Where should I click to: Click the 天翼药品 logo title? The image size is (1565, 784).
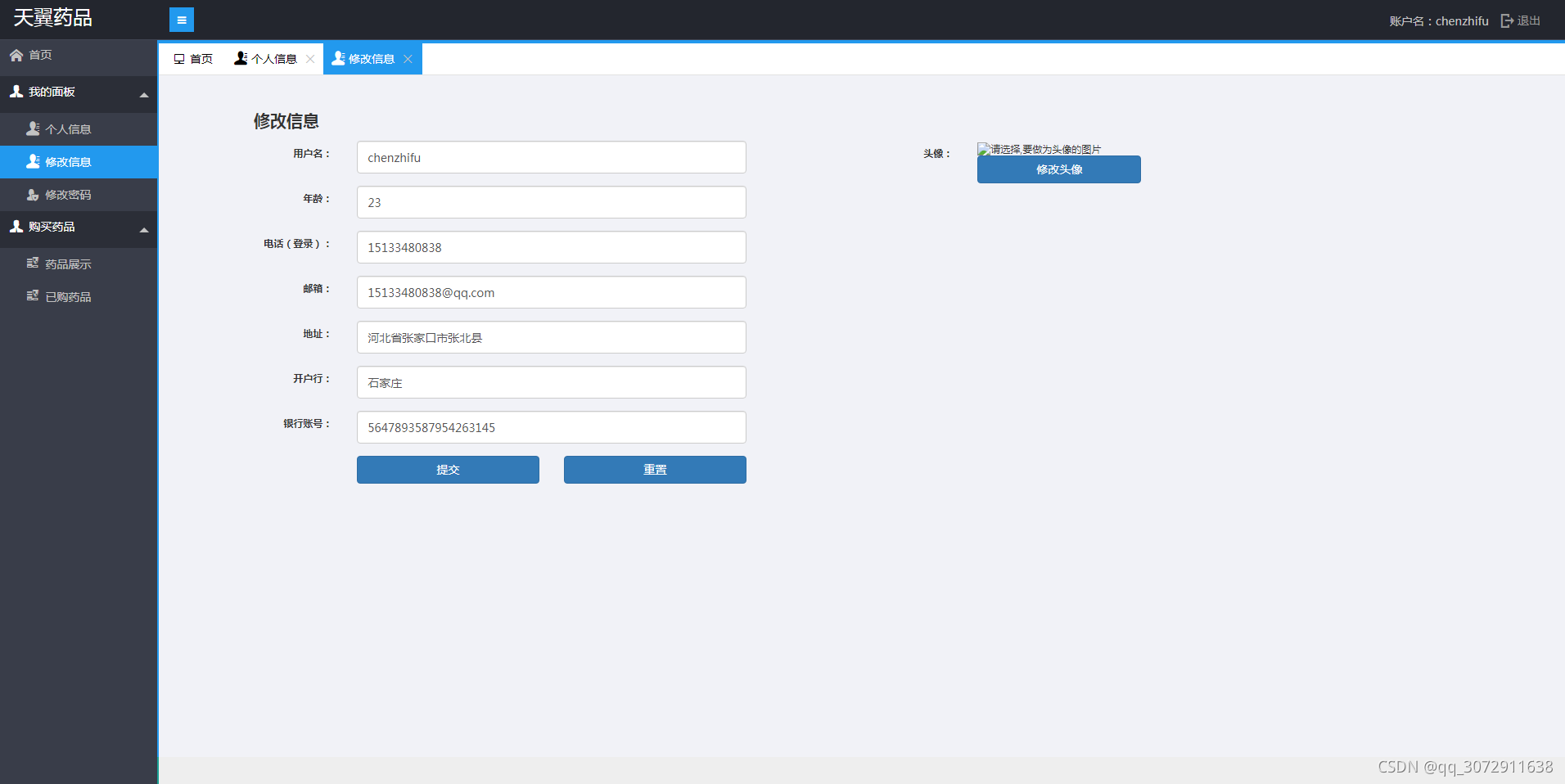pyautogui.click(x=53, y=18)
